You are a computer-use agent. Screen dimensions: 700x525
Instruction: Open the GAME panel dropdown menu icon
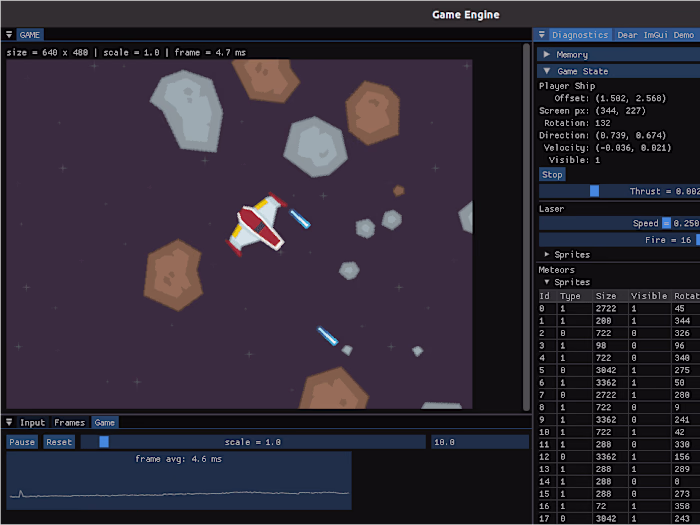pos(9,34)
